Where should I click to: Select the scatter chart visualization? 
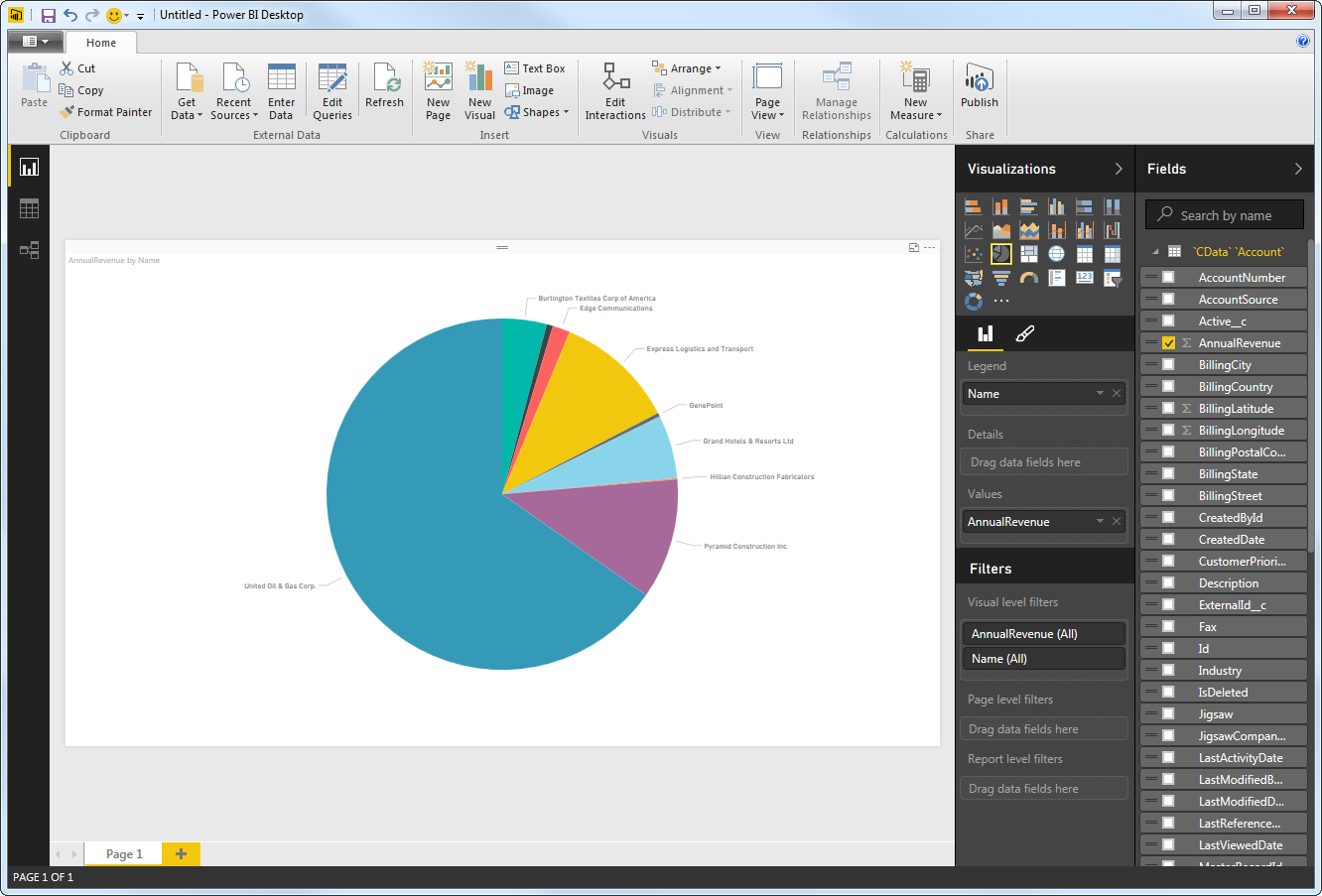974,254
